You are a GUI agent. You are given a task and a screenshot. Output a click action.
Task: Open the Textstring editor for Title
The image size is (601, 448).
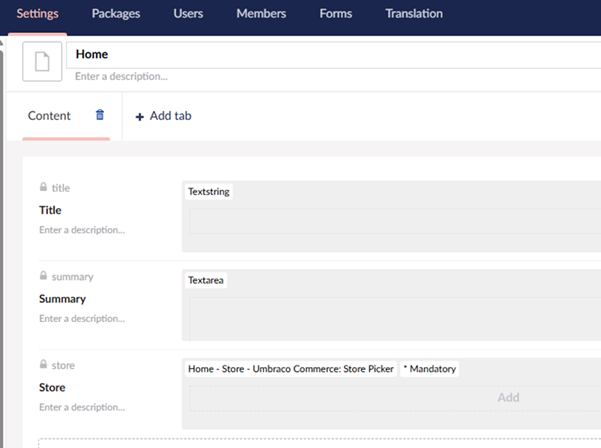pos(209,192)
